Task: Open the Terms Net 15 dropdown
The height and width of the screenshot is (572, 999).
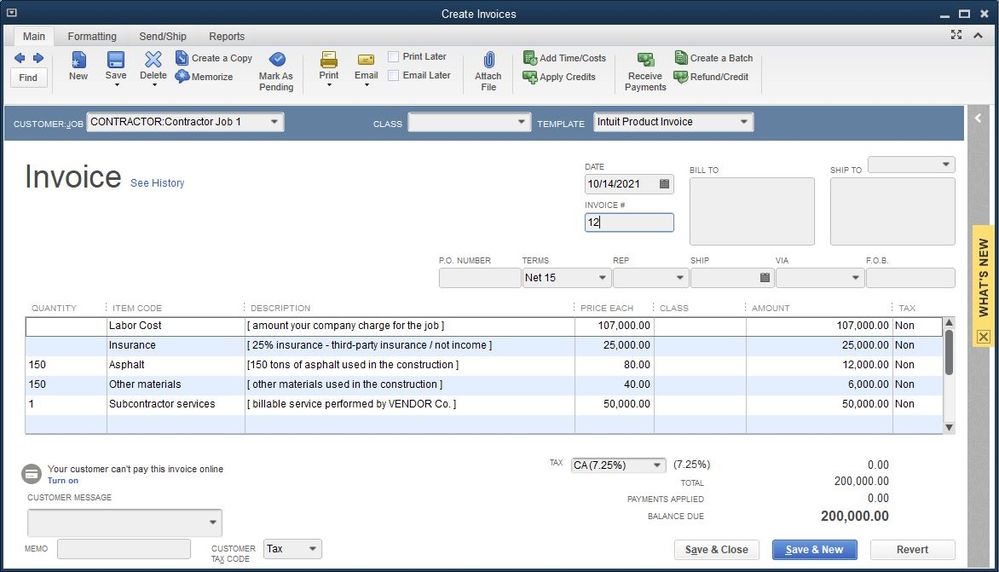Action: [602, 278]
